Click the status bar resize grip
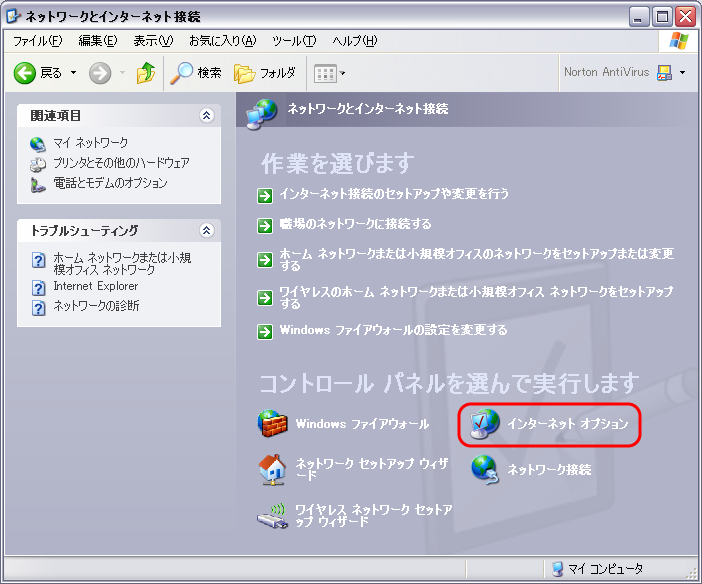This screenshot has height=584, width=702. (692, 573)
